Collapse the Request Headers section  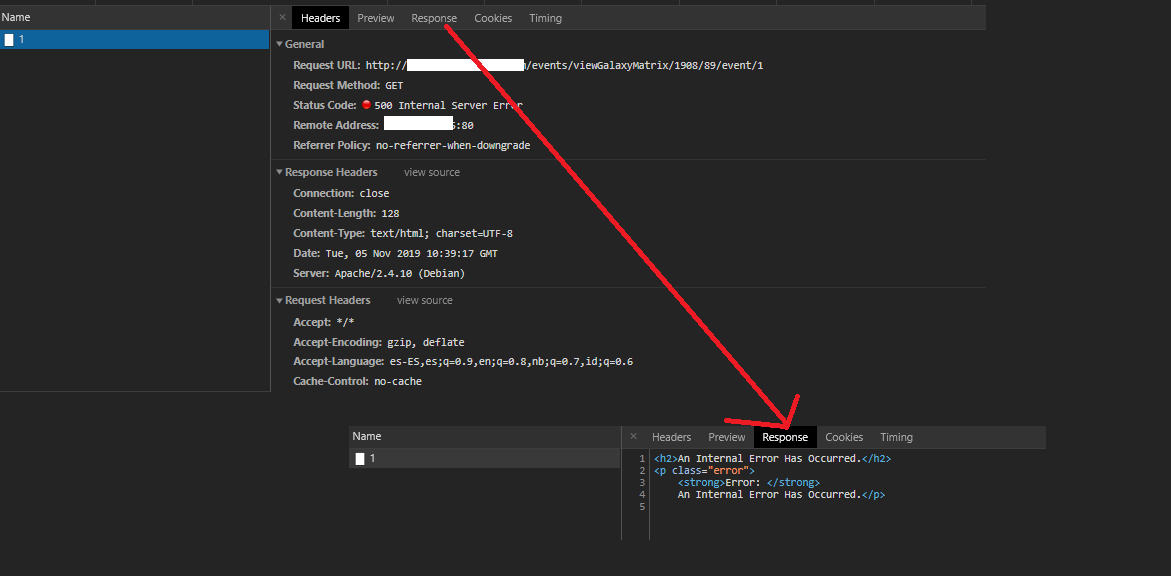[279, 300]
